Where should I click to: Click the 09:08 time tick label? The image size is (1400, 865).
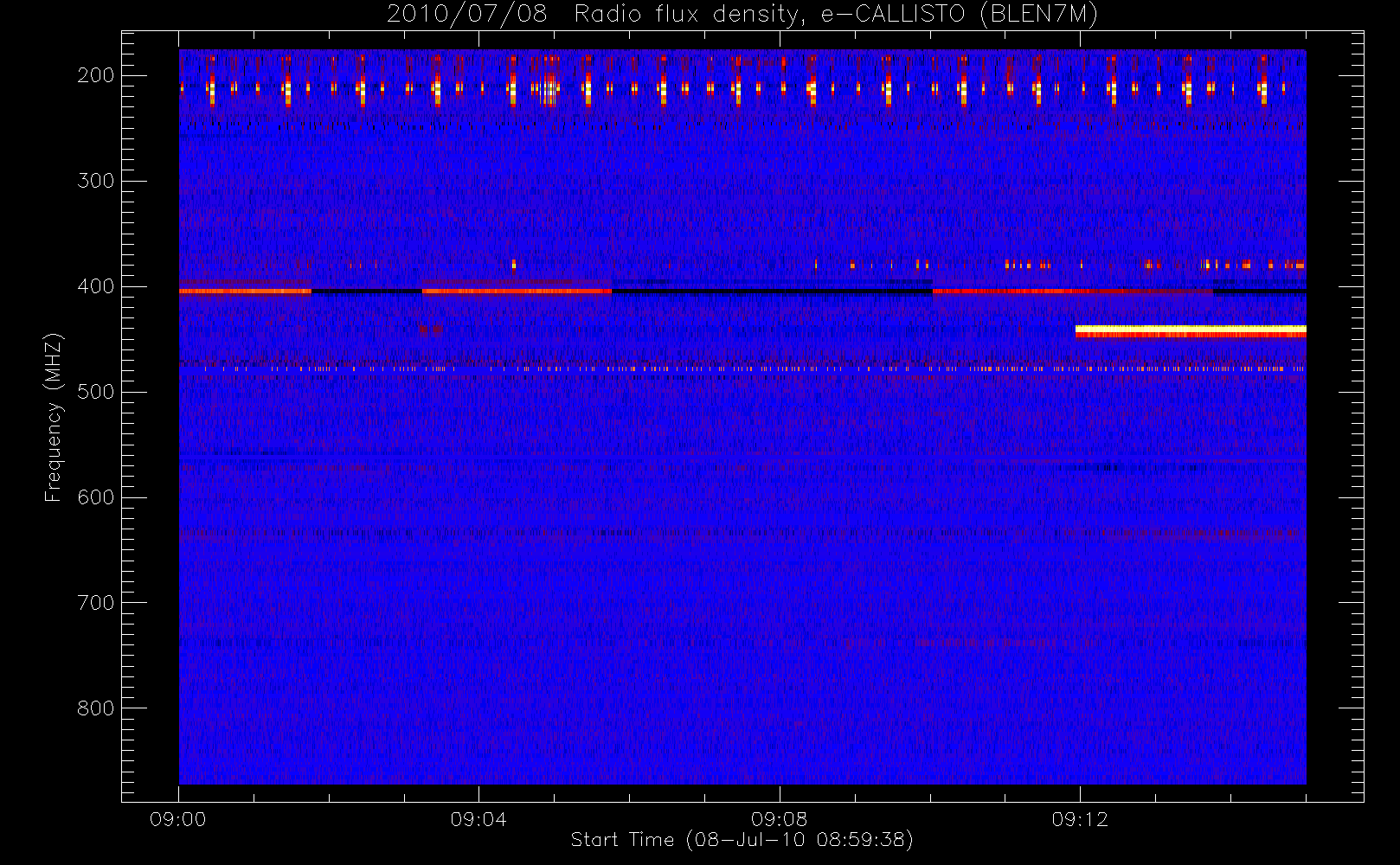point(779,819)
